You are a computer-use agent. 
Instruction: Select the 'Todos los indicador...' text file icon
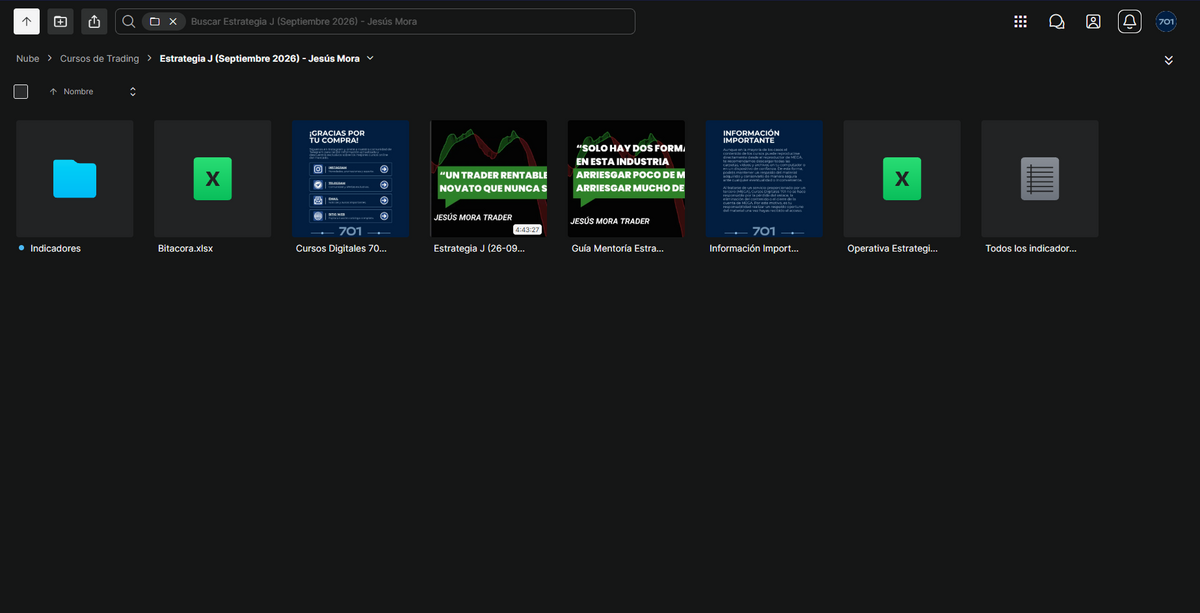[x=1040, y=179]
